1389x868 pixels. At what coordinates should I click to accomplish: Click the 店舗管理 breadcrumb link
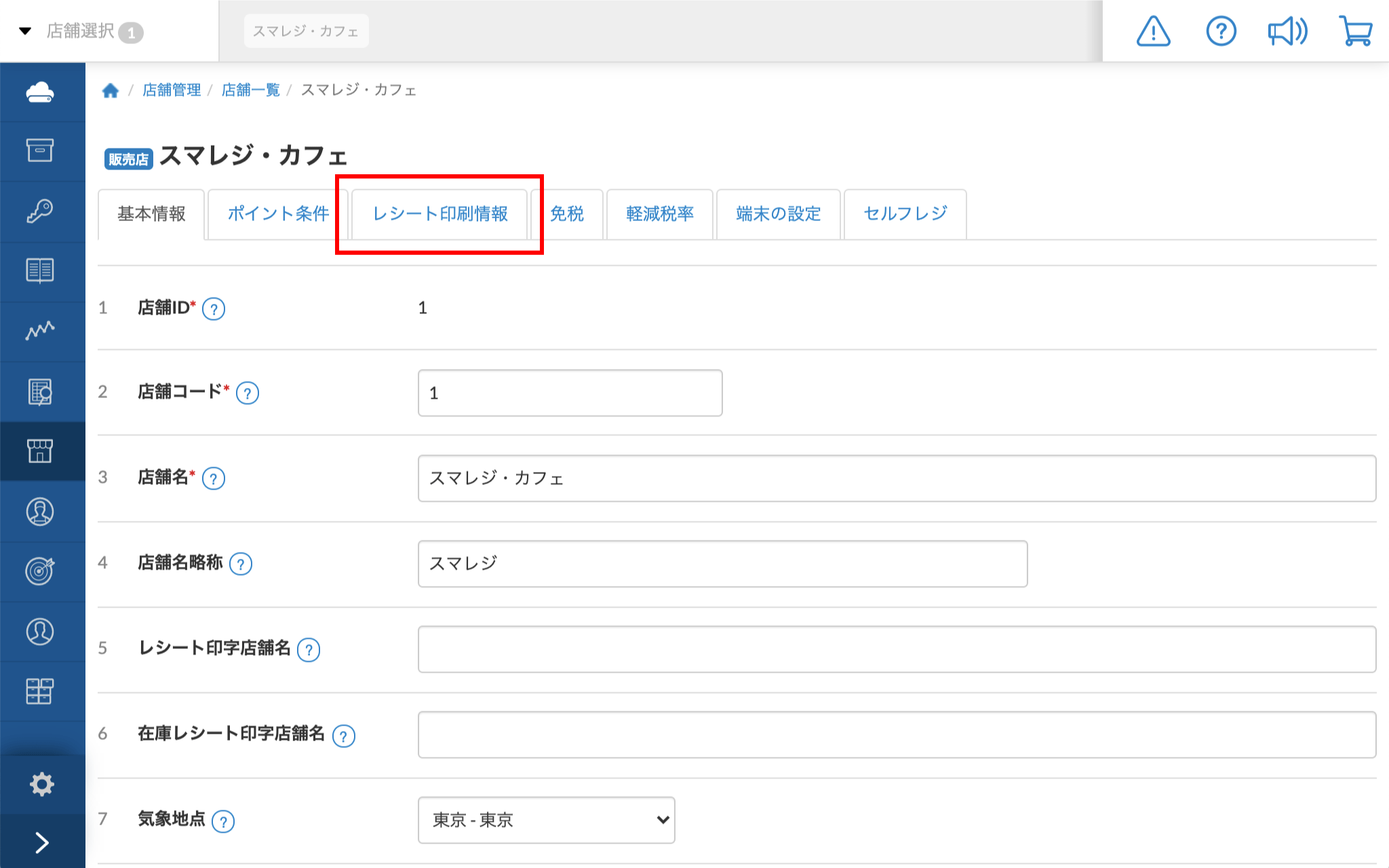[x=172, y=90]
